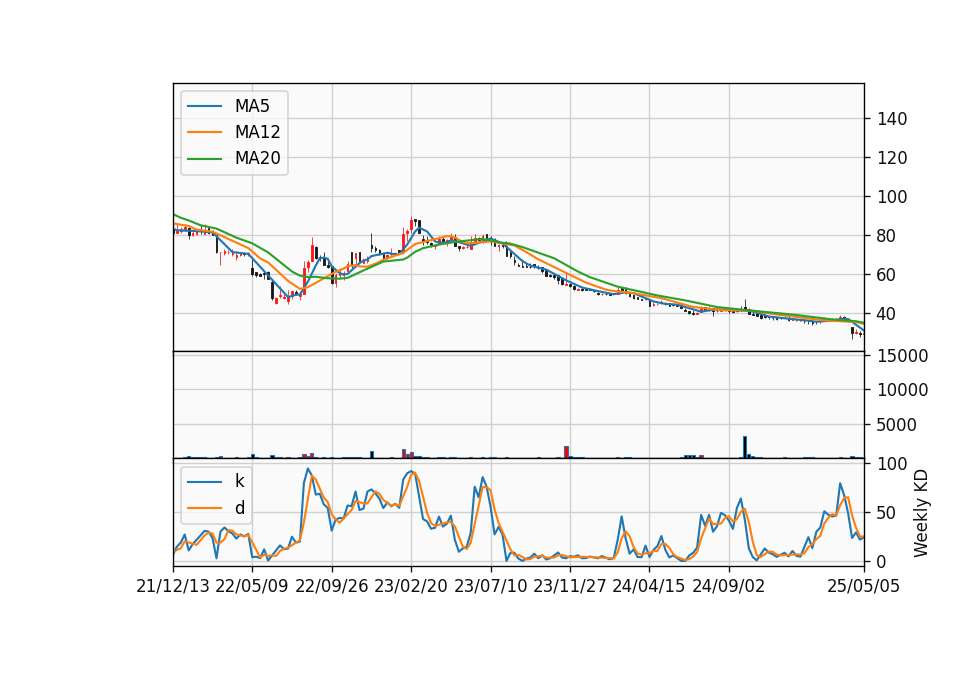Viewport: 960px width, 690px height.
Task: Click the 23/11/27 date label
Action: point(570,586)
